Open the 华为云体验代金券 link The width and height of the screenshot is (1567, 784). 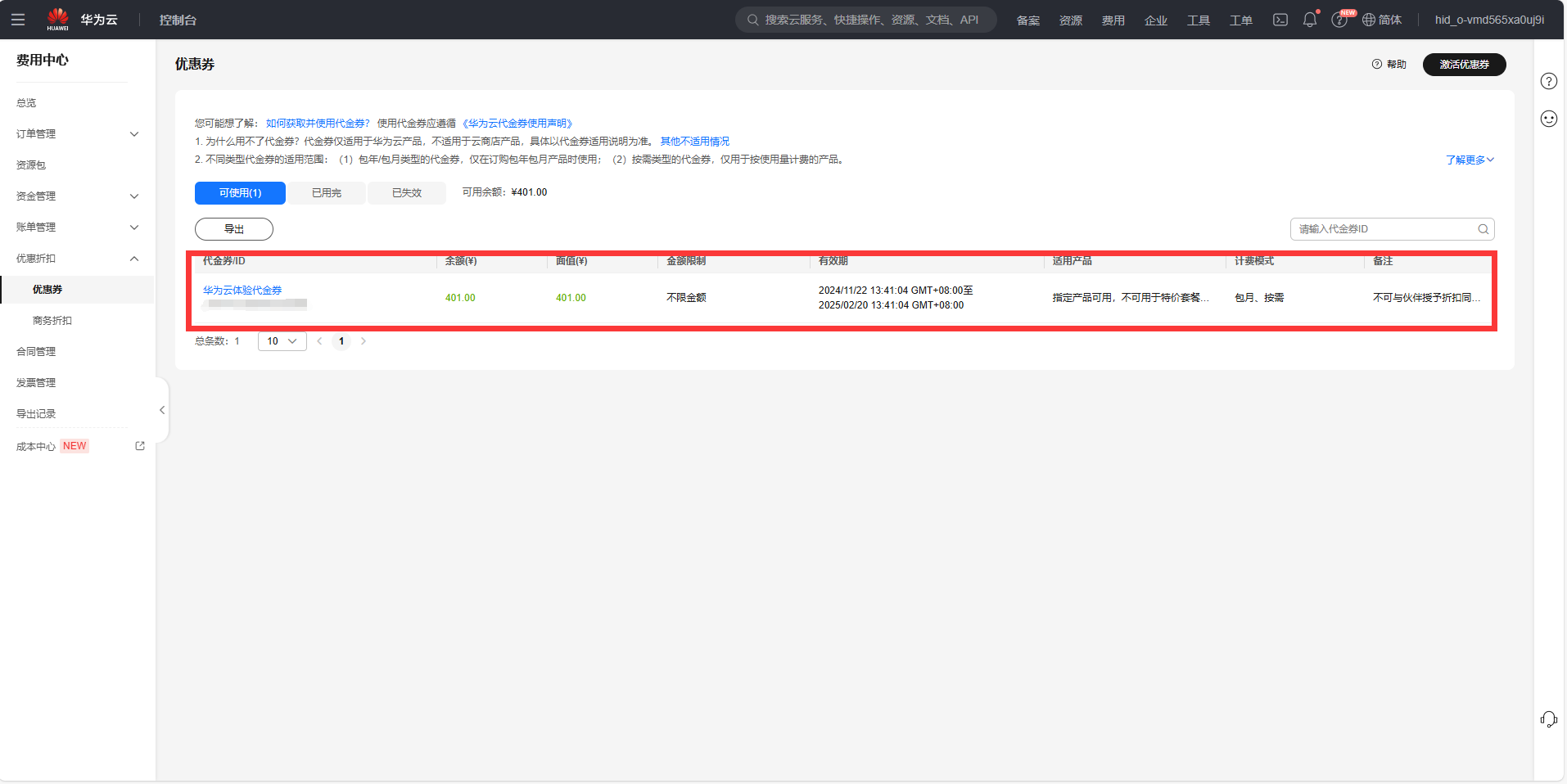click(242, 291)
